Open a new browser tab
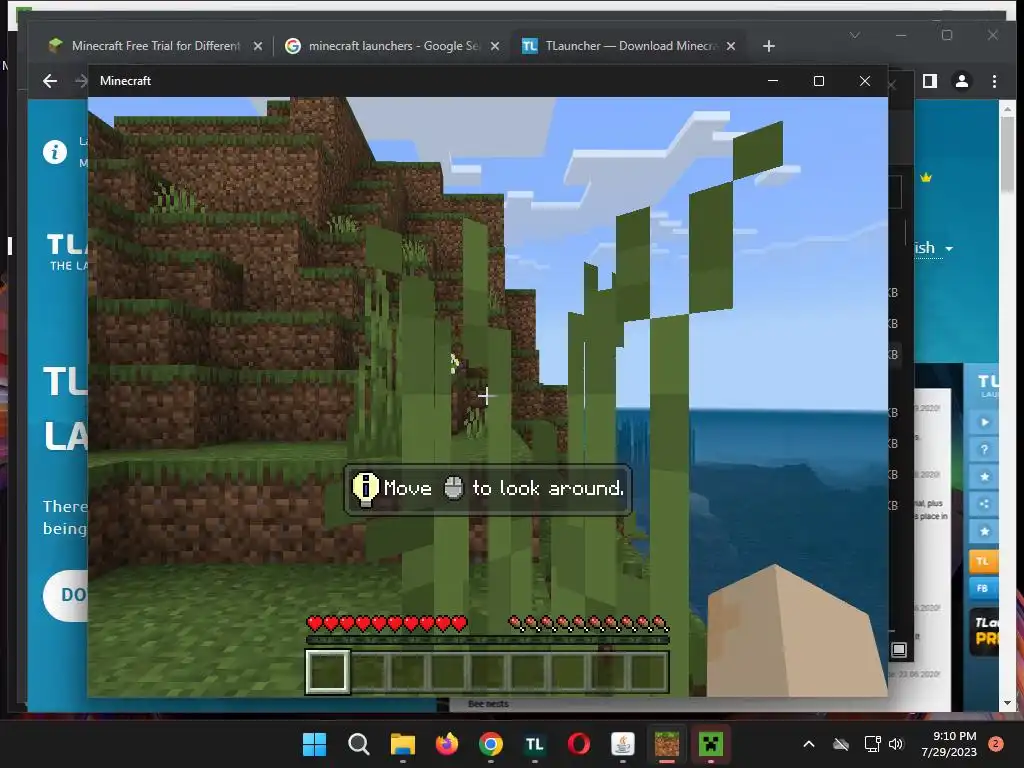 (x=769, y=46)
